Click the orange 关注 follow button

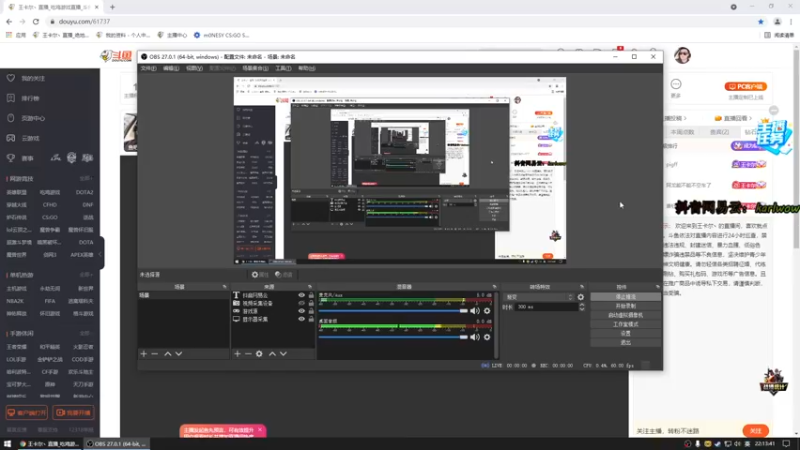tap(756, 431)
